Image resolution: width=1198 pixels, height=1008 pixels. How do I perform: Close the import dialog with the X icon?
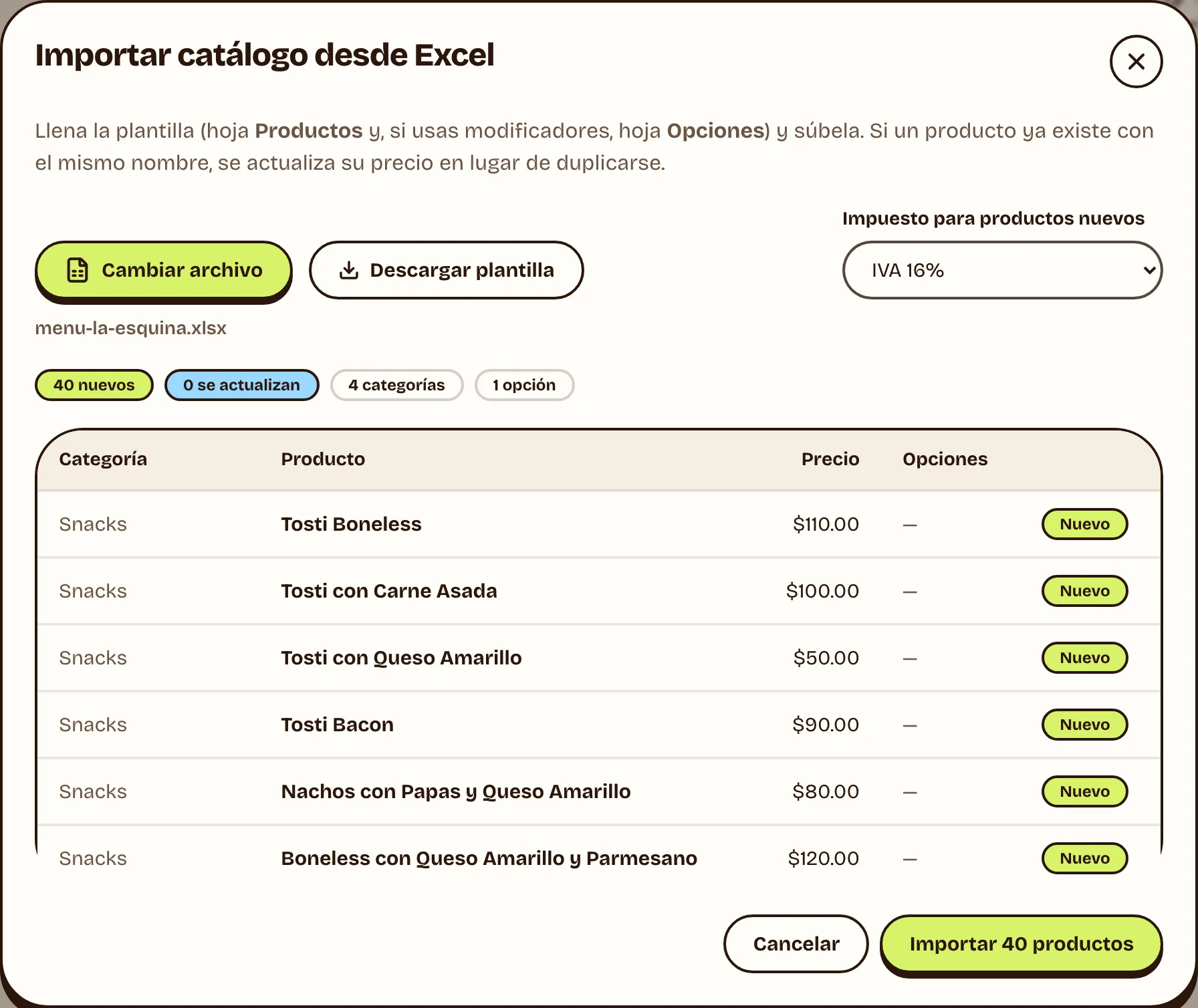[x=1136, y=61]
